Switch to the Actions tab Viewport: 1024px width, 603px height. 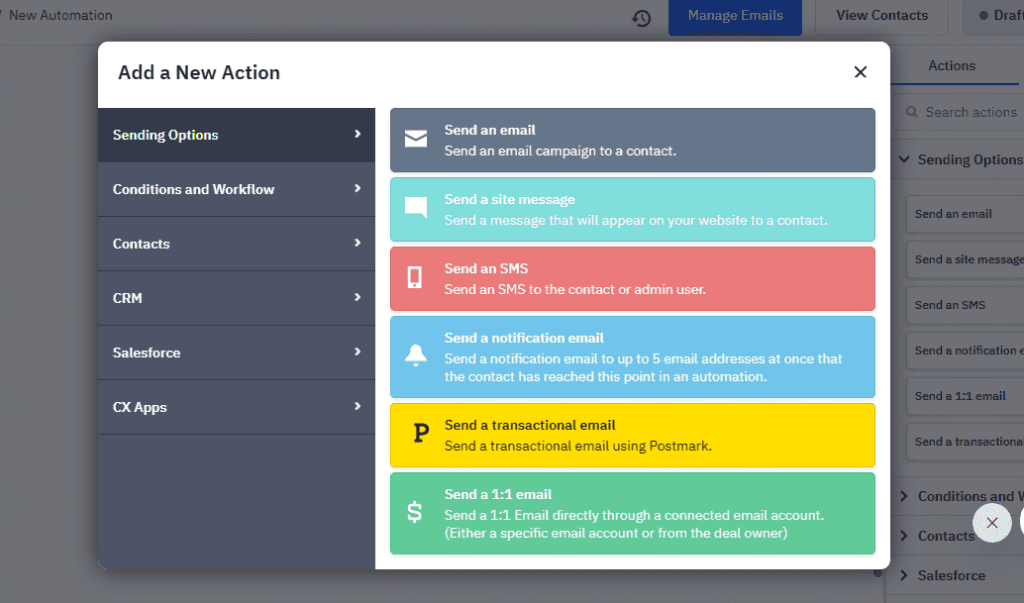[x=951, y=66]
